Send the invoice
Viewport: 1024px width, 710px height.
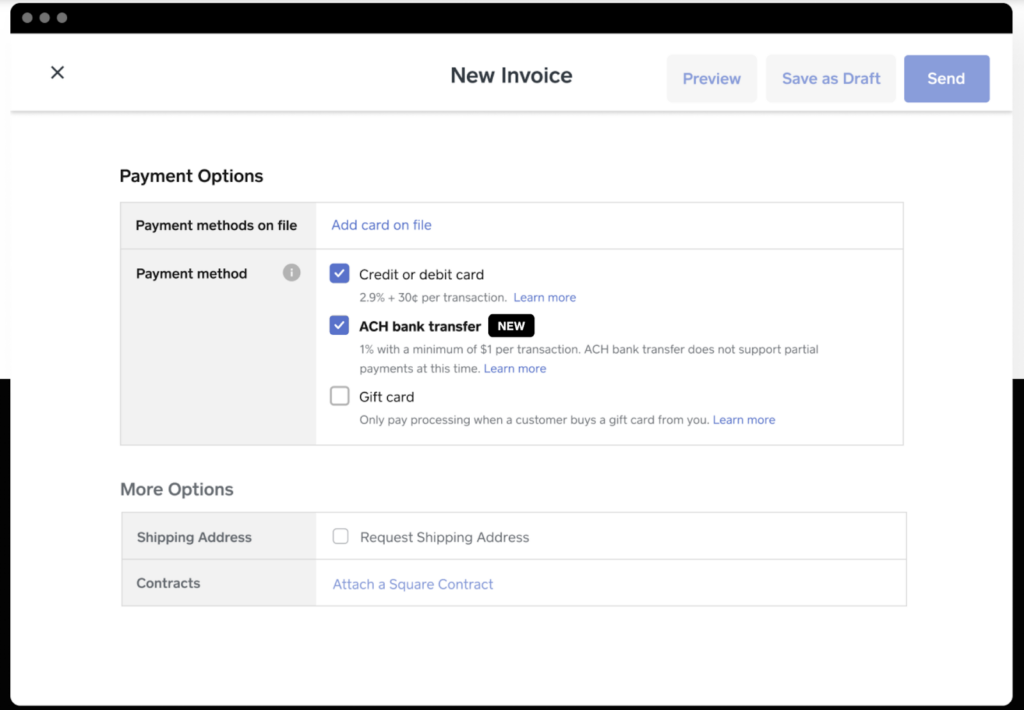(x=946, y=79)
